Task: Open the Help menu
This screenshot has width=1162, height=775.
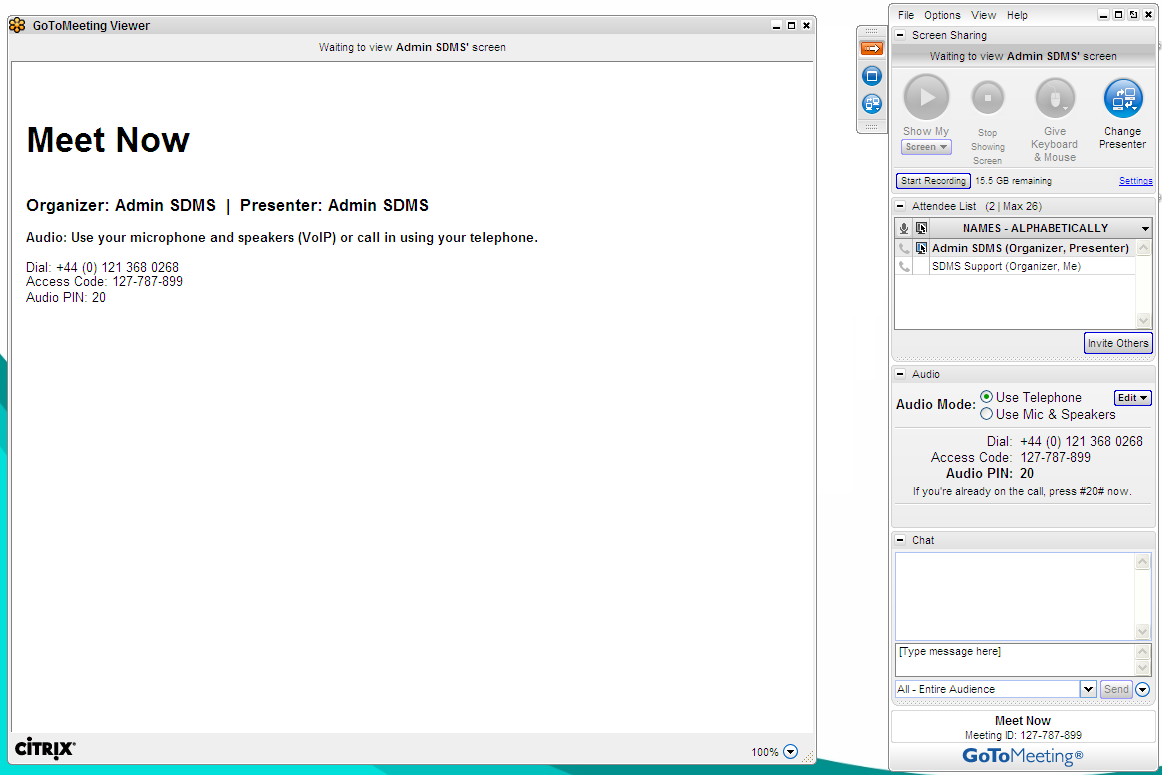Action: pos(1017,15)
